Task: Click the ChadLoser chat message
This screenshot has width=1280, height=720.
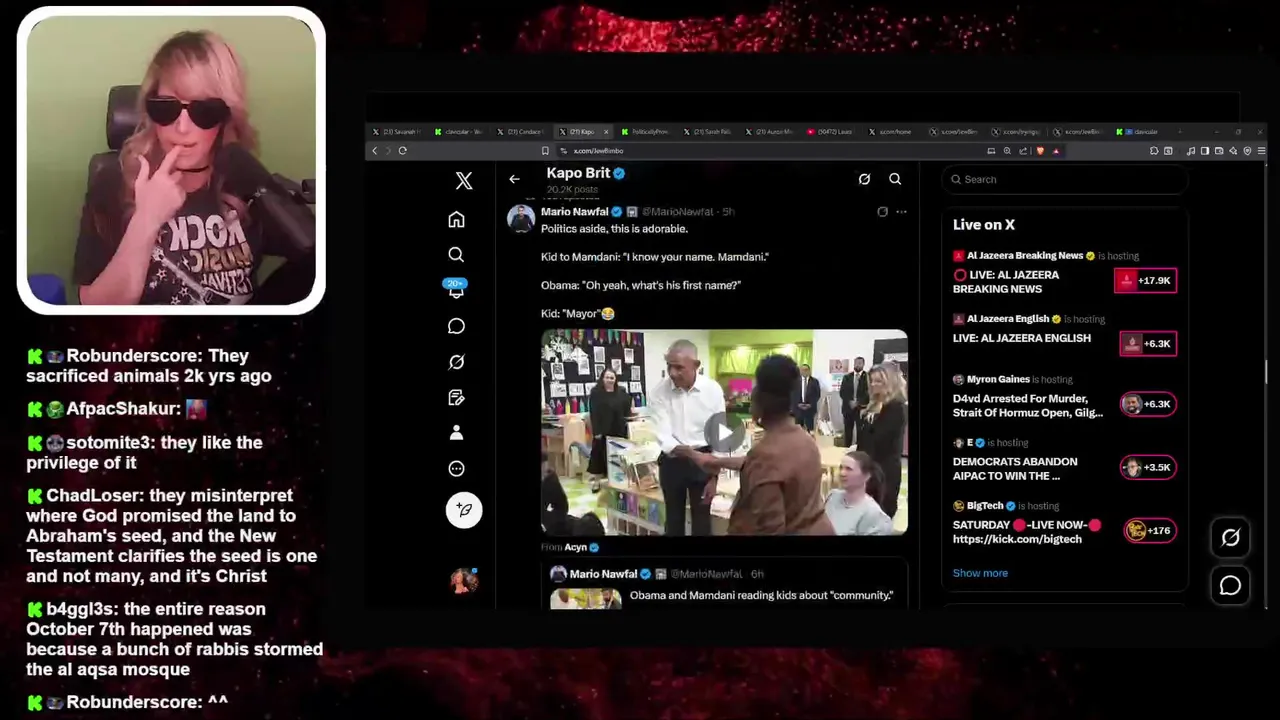Action: pyautogui.click(x=172, y=536)
